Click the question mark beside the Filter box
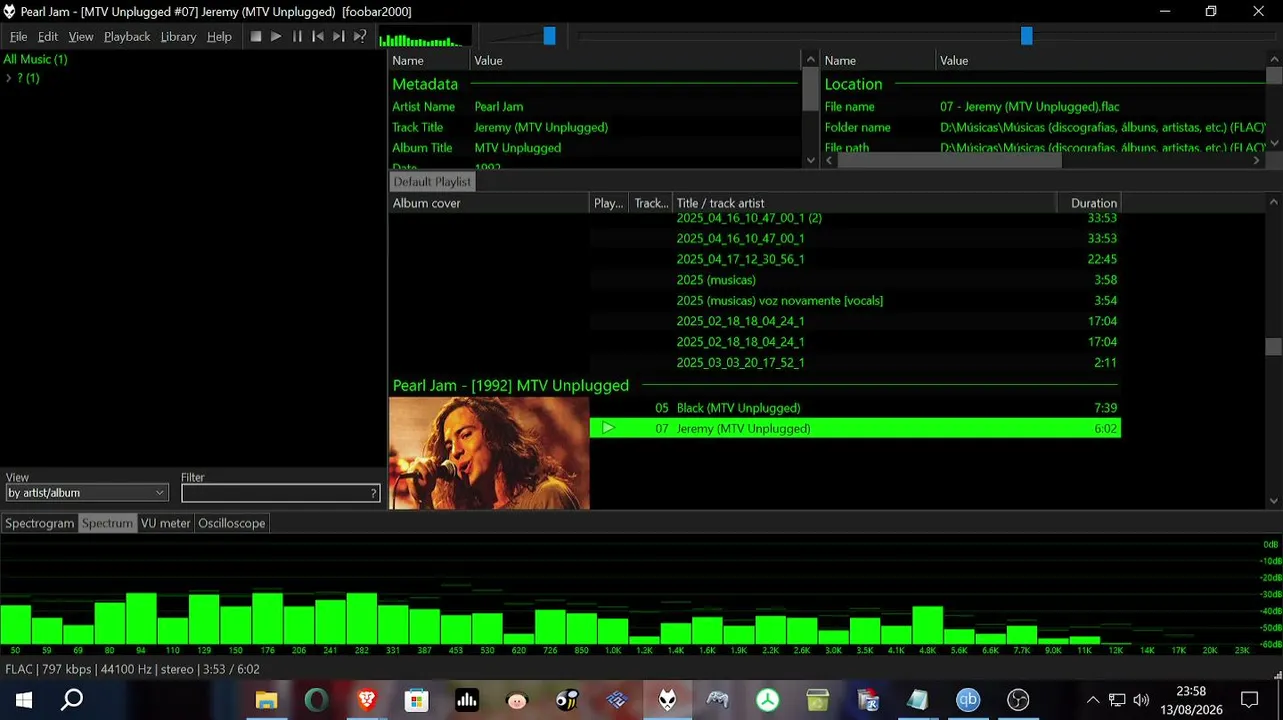 [374, 493]
